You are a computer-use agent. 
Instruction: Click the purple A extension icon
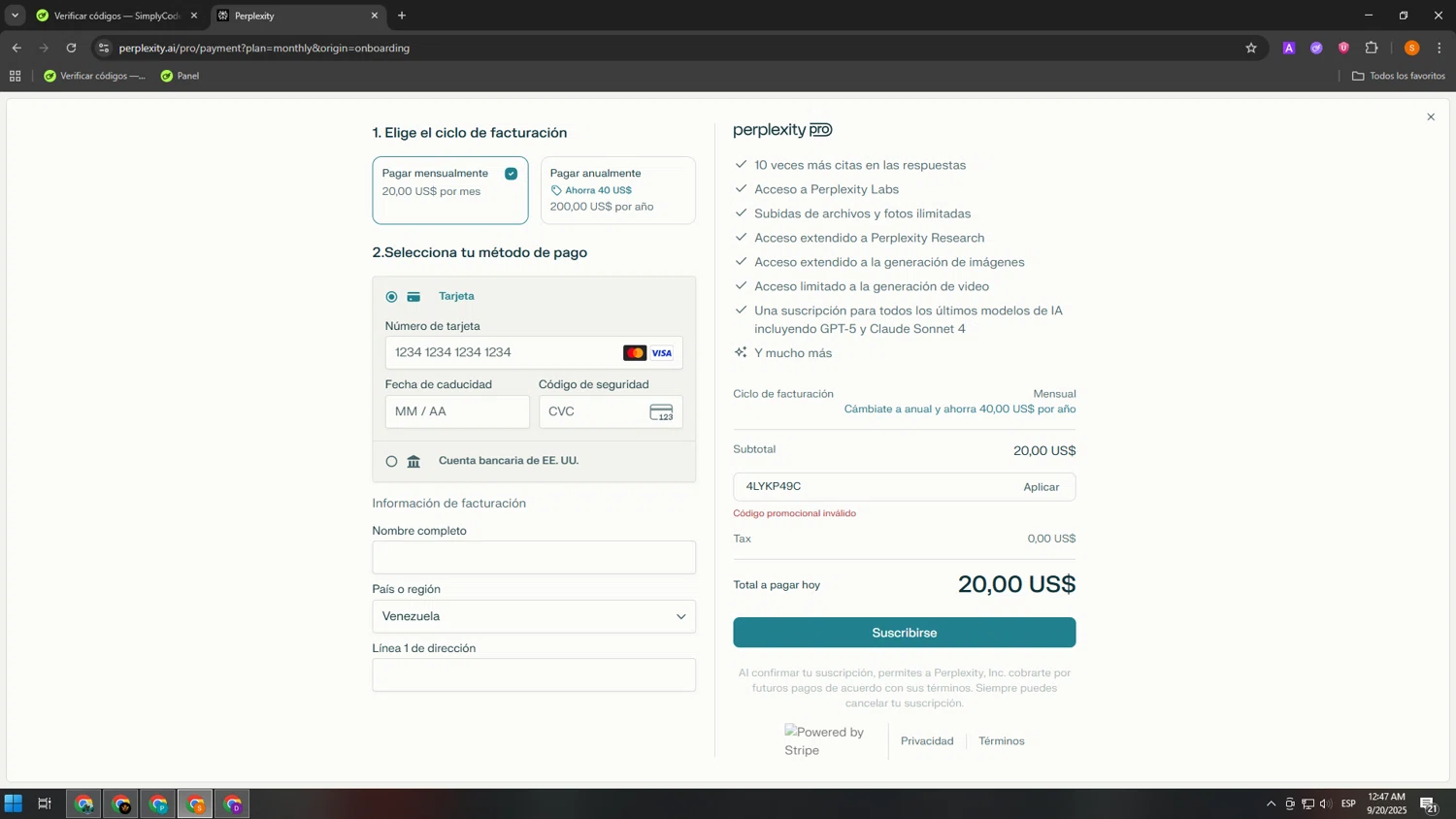[1289, 48]
